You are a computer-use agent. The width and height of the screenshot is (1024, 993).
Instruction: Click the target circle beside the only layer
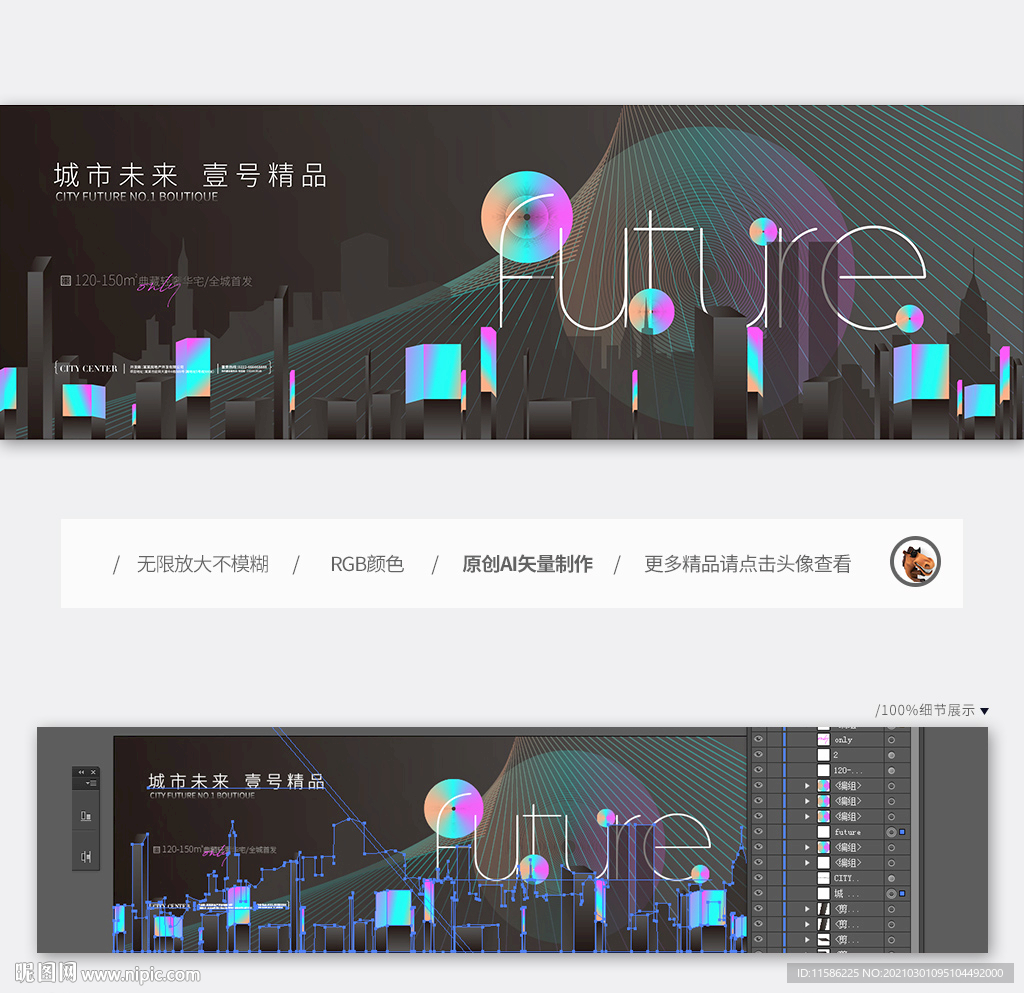point(891,740)
